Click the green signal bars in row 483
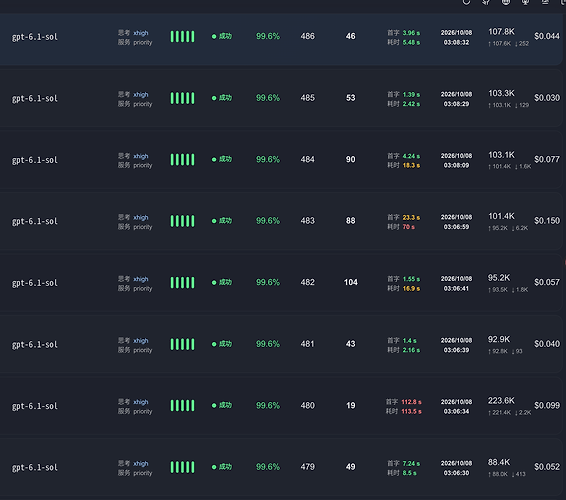 [x=182, y=221]
